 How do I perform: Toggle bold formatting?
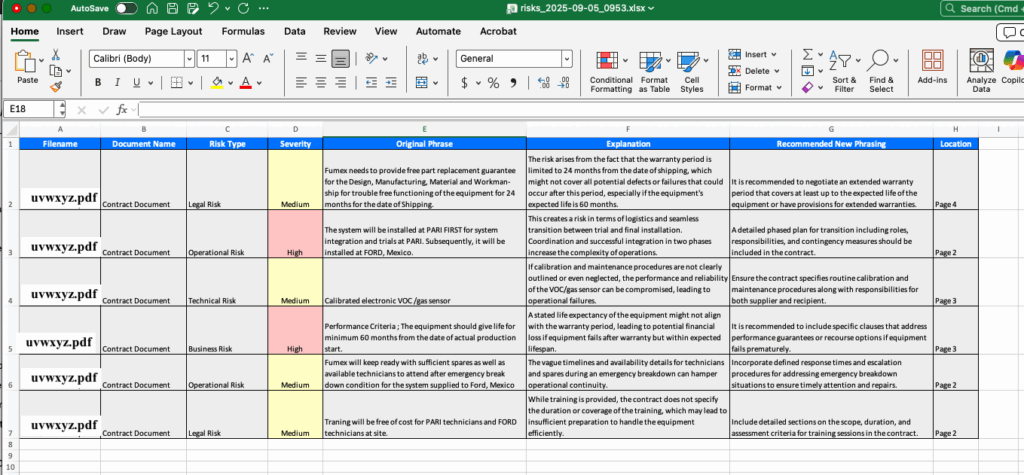point(97,83)
